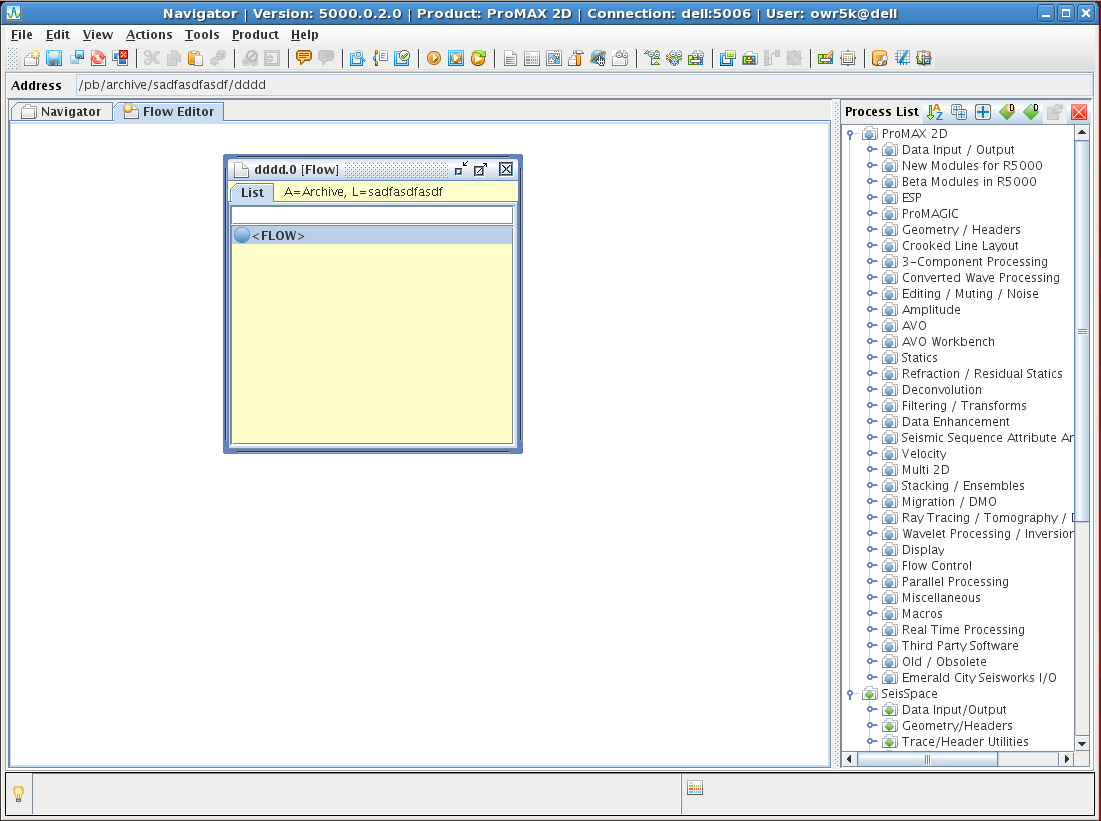Select the Flow Editor tab
The width and height of the screenshot is (1101, 821).
(169, 112)
